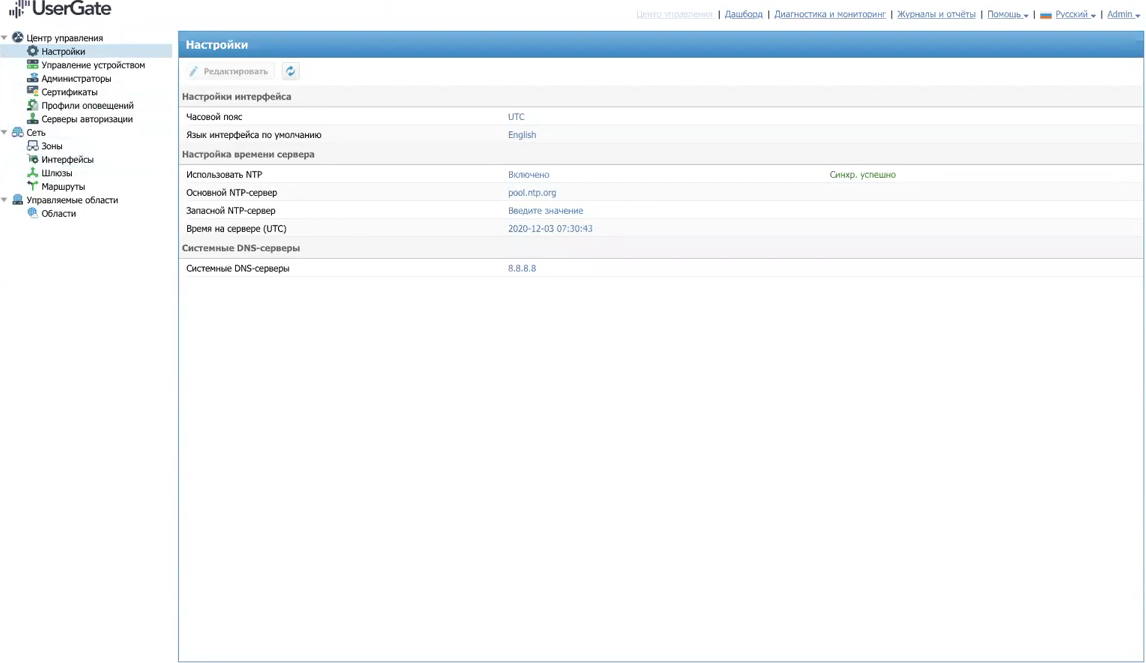Open Сертификаты in the sidebar
1146x663 pixels.
(x=69, y=92)
